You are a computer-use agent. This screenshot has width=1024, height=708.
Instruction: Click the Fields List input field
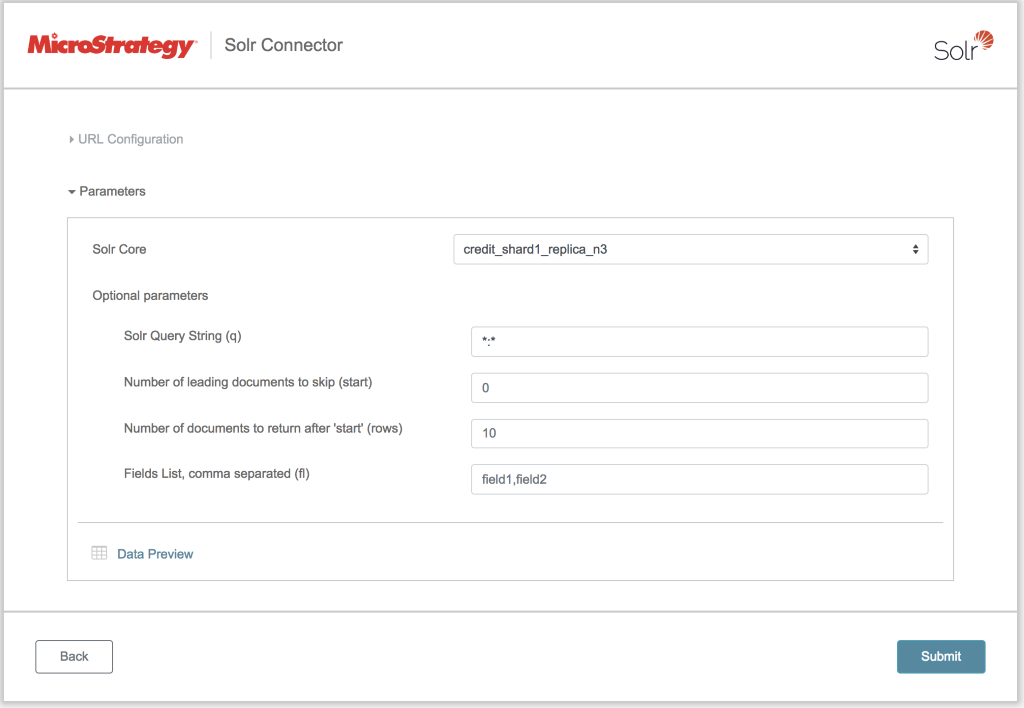tap(699, 479)
